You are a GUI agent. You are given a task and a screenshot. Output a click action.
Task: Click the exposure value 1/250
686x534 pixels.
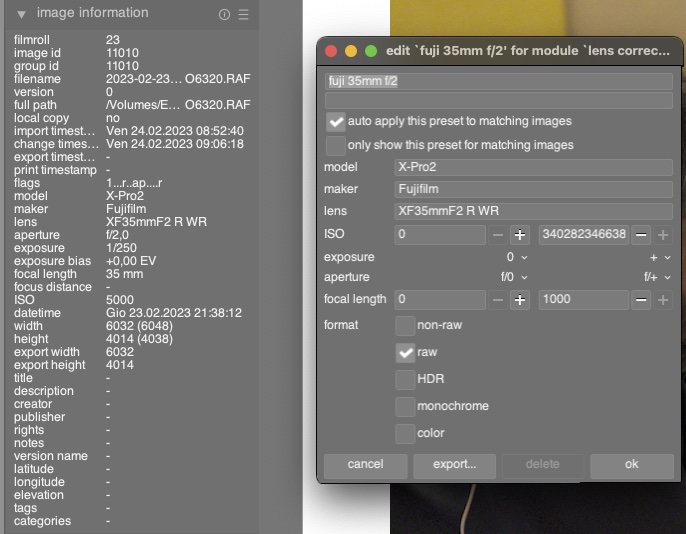(121, 248)
